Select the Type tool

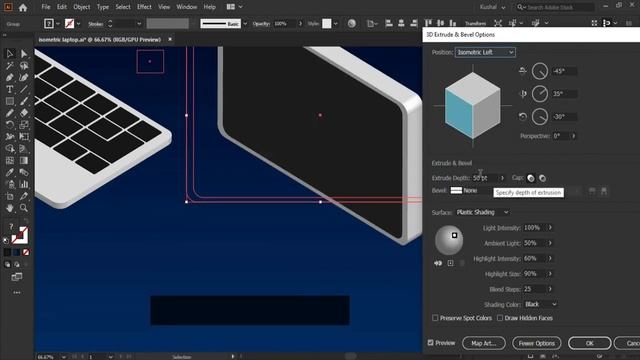point(10,89)
